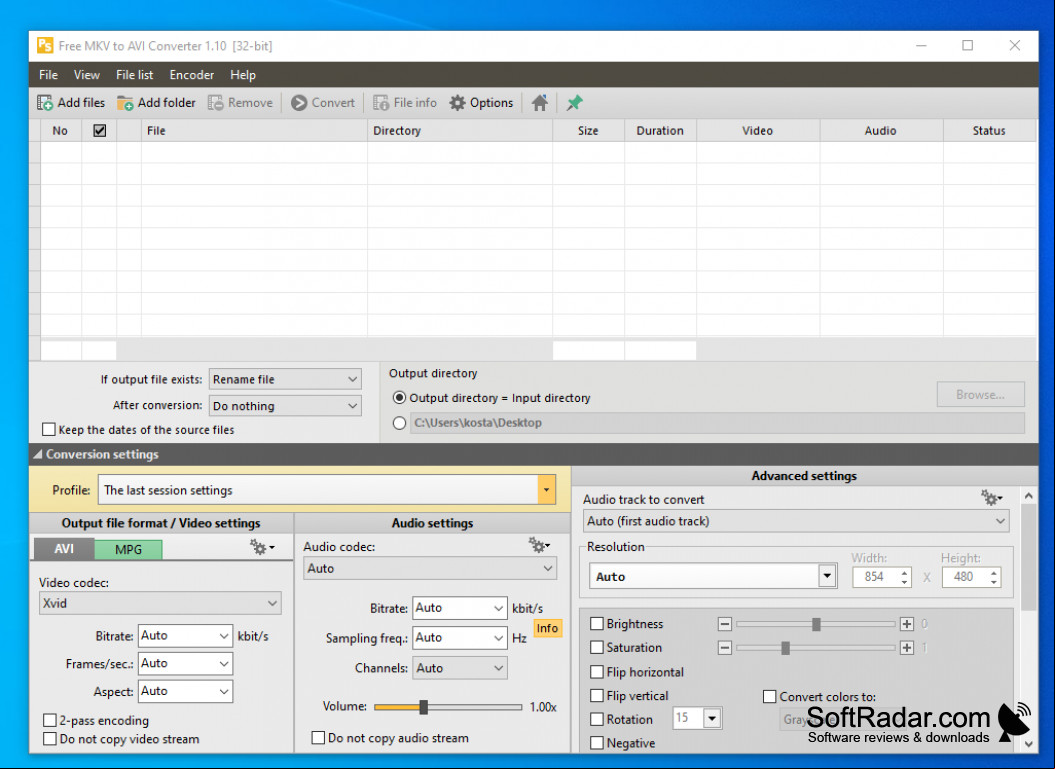Enable 2-pass encoding checkbox
Viewport: 1055px width, 769px height.
(50, 721)
